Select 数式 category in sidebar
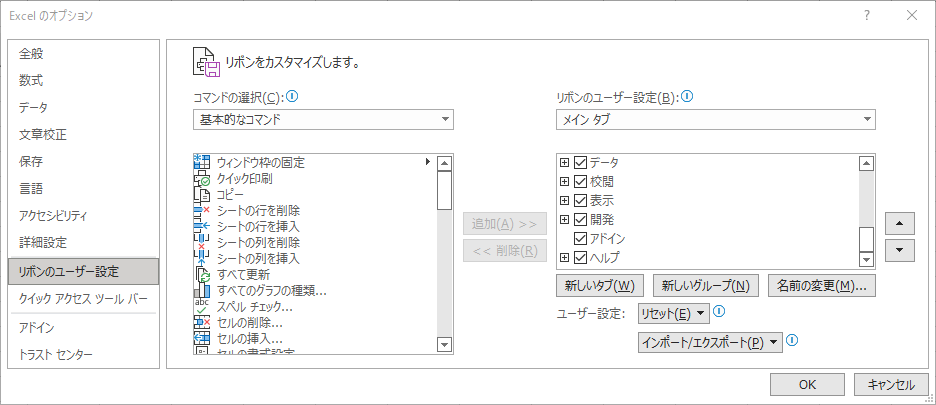This screenshot has width=936, height=405. tap(84, 81)
